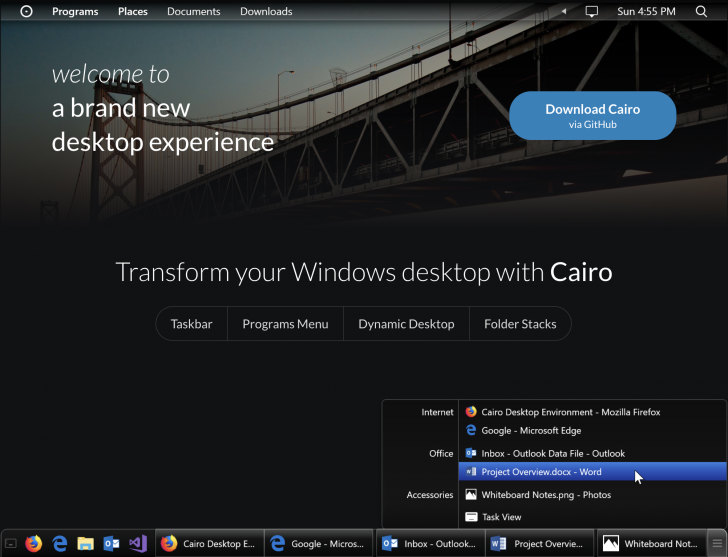This screenshot has height=557, width=728.
Task: Click the Office category label
Action: (x=441, y=453)
